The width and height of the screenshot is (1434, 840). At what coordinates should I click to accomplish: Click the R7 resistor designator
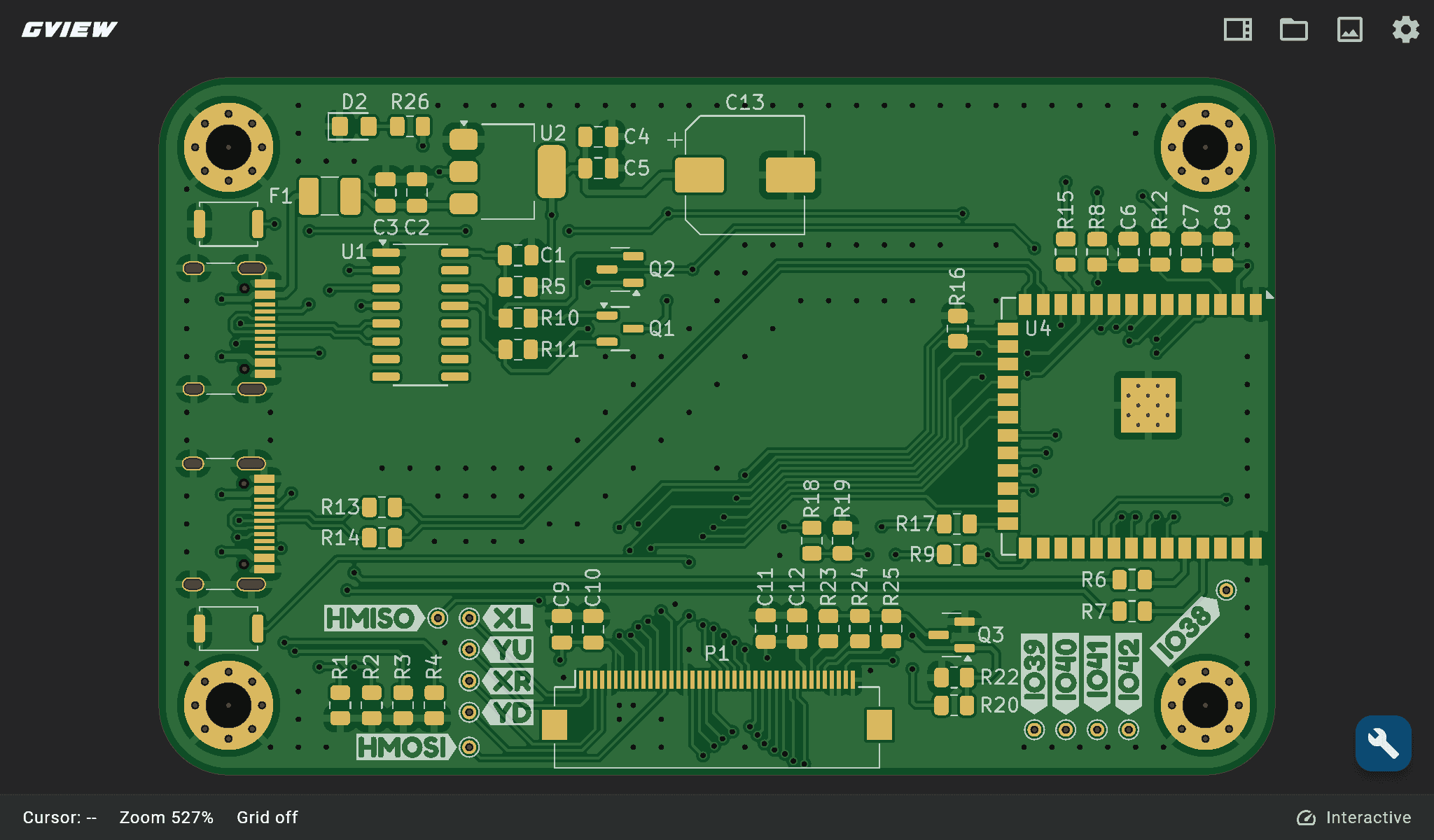1094,611
